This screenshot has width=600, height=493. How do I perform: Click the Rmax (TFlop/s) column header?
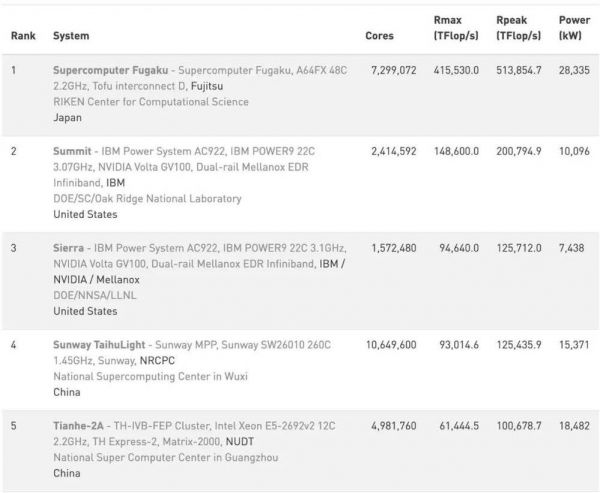457,29
